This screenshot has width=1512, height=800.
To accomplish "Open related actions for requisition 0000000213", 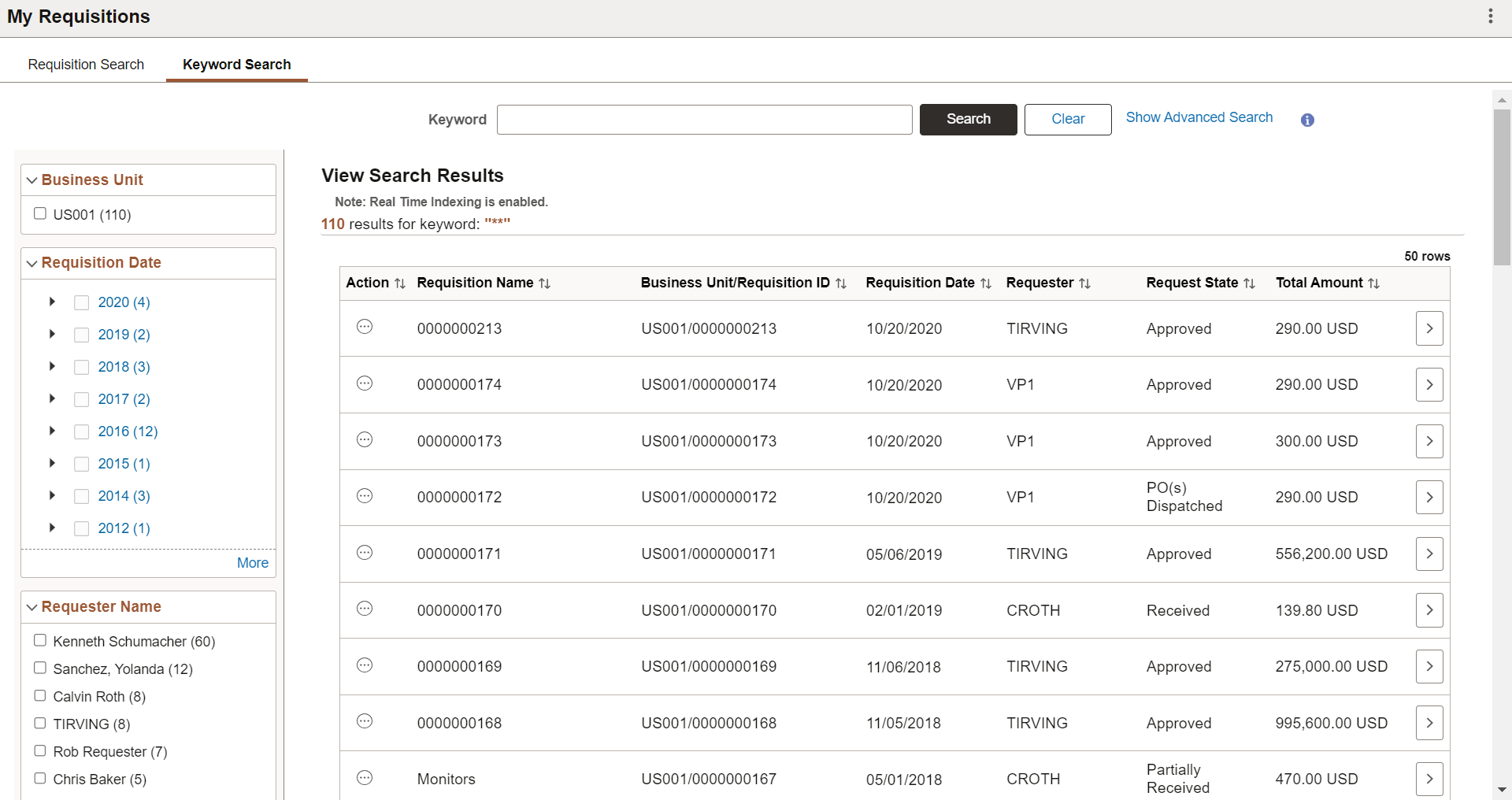I will coord(364,328).
